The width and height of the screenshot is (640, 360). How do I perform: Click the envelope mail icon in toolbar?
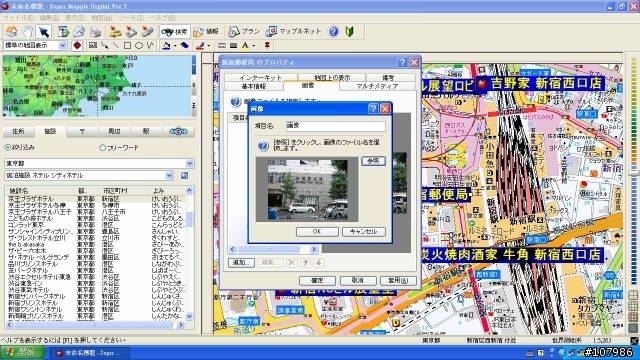pyautogui.click(x=79, y=31)
